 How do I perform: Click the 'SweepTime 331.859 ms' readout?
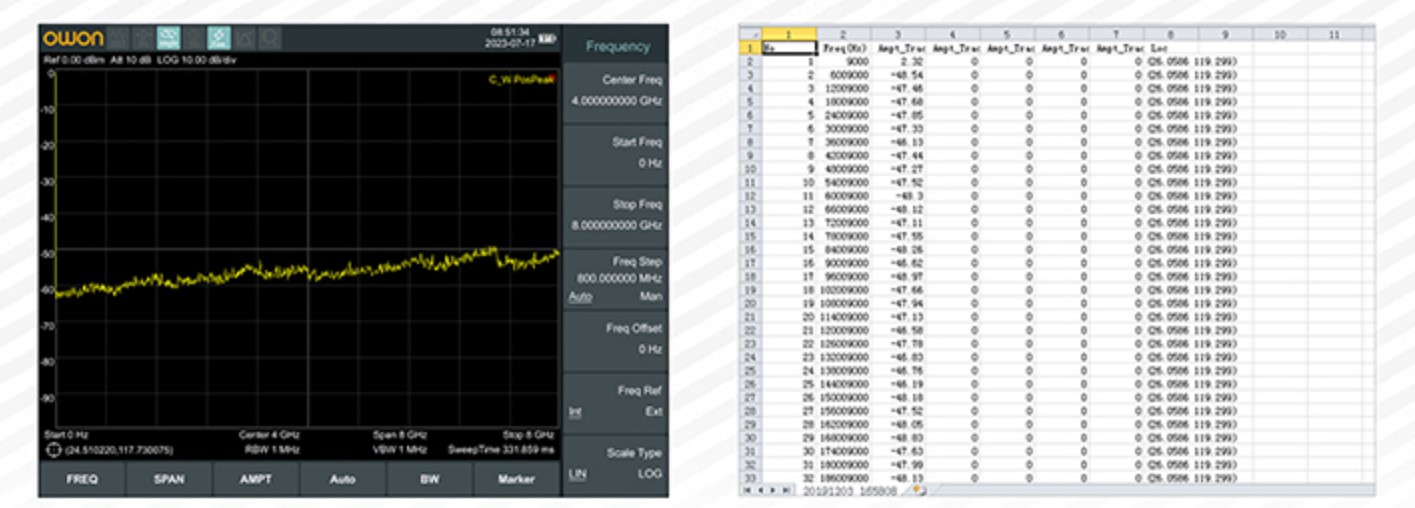(x=501, y=450)
